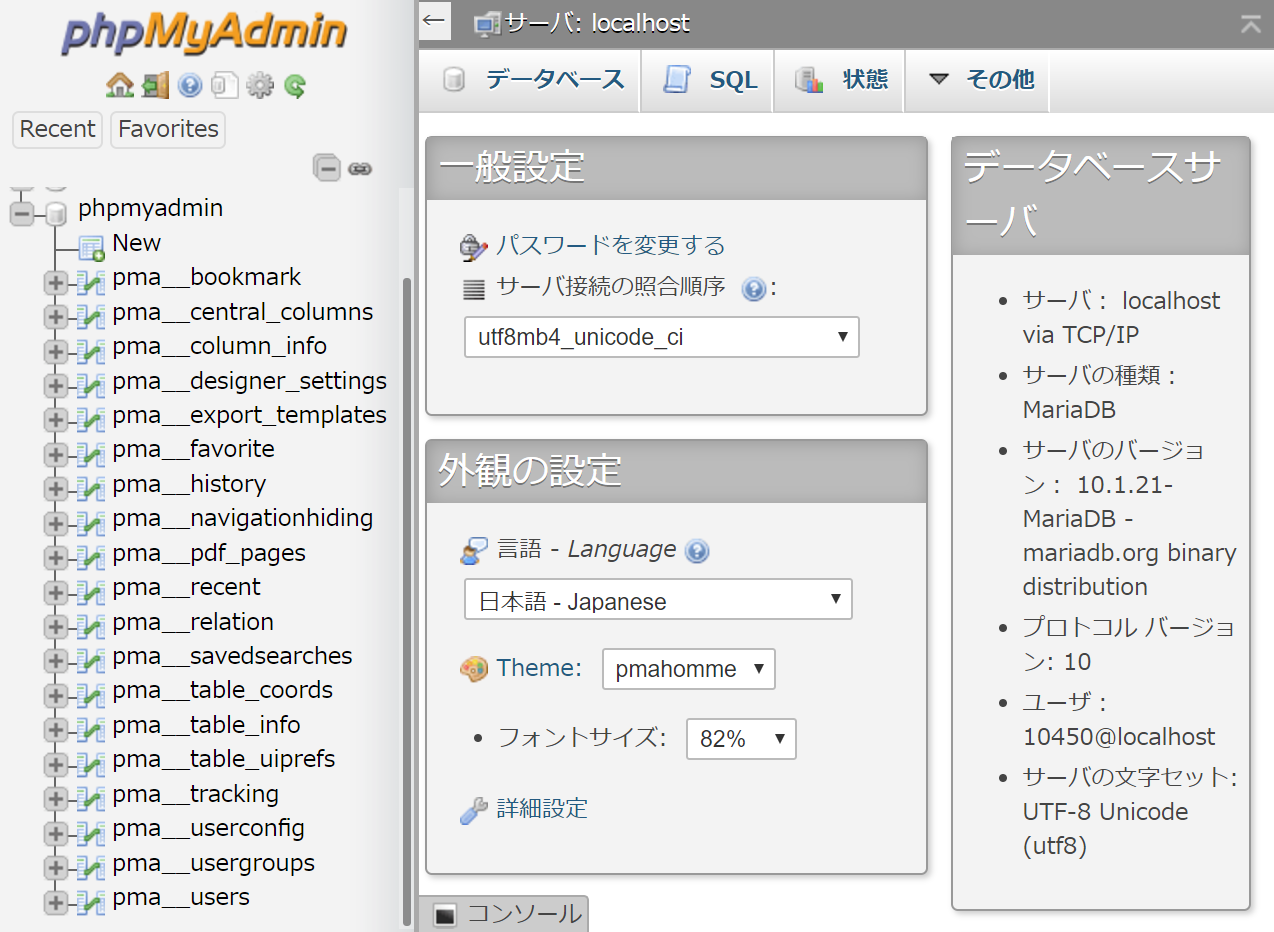
Task: Click the wrench icon beside 詳細設定
Action: pyautogui.click(x=474, y=810)
